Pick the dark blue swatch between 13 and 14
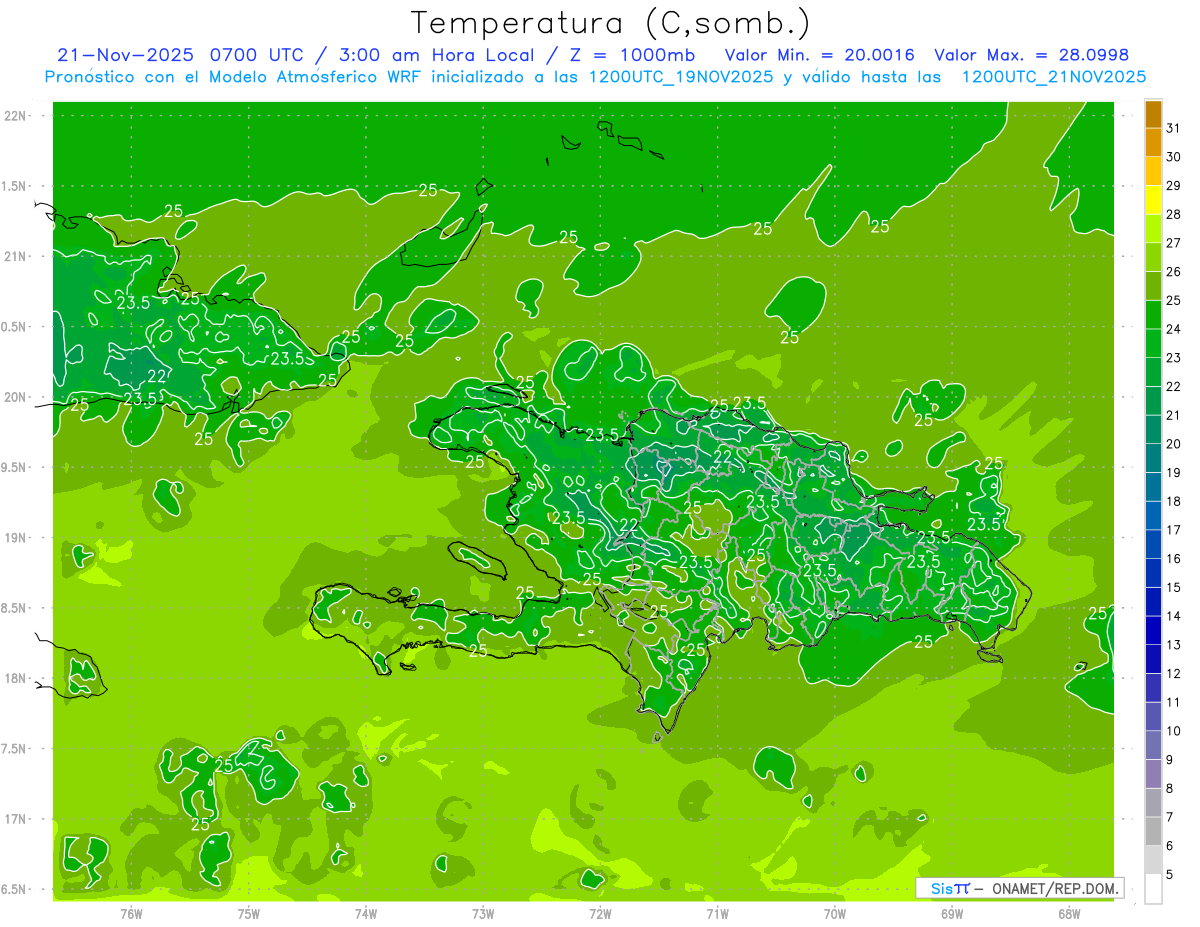 click(x=1153, y=630)
